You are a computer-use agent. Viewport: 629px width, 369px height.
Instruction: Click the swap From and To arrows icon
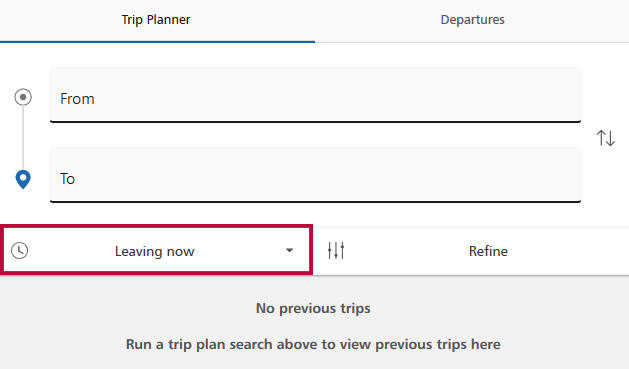pos(605,138)
